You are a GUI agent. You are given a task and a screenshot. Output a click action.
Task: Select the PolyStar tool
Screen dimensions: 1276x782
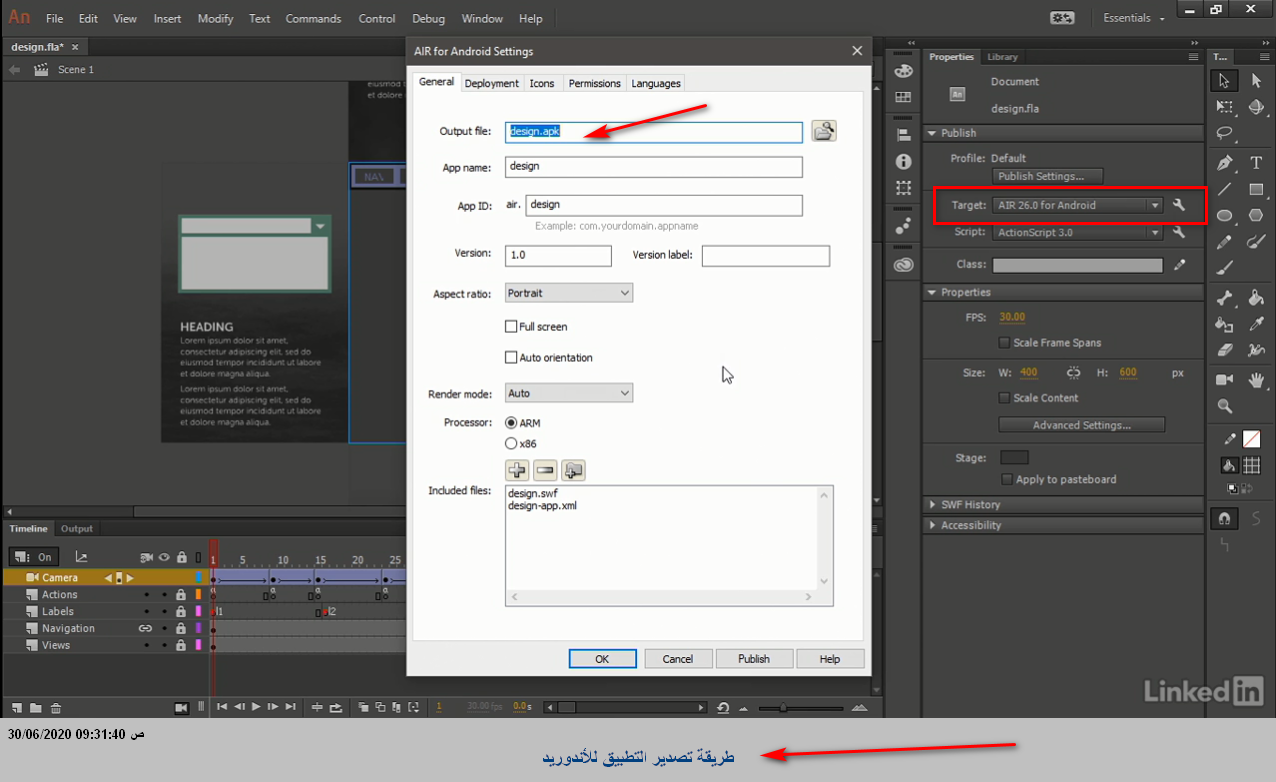pyautogui.click(x=1256, y=215)
